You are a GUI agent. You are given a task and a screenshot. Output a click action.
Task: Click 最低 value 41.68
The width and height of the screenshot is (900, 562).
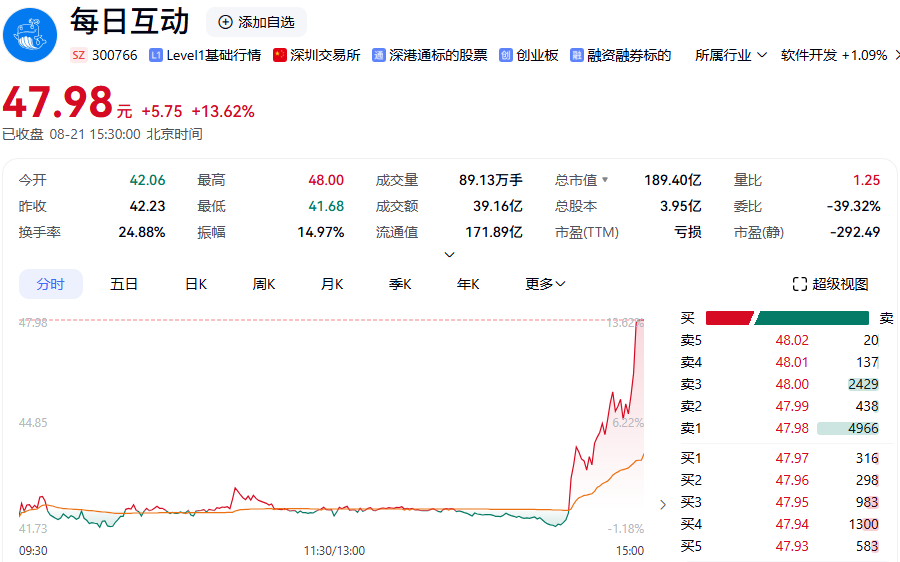click(326, 206)
